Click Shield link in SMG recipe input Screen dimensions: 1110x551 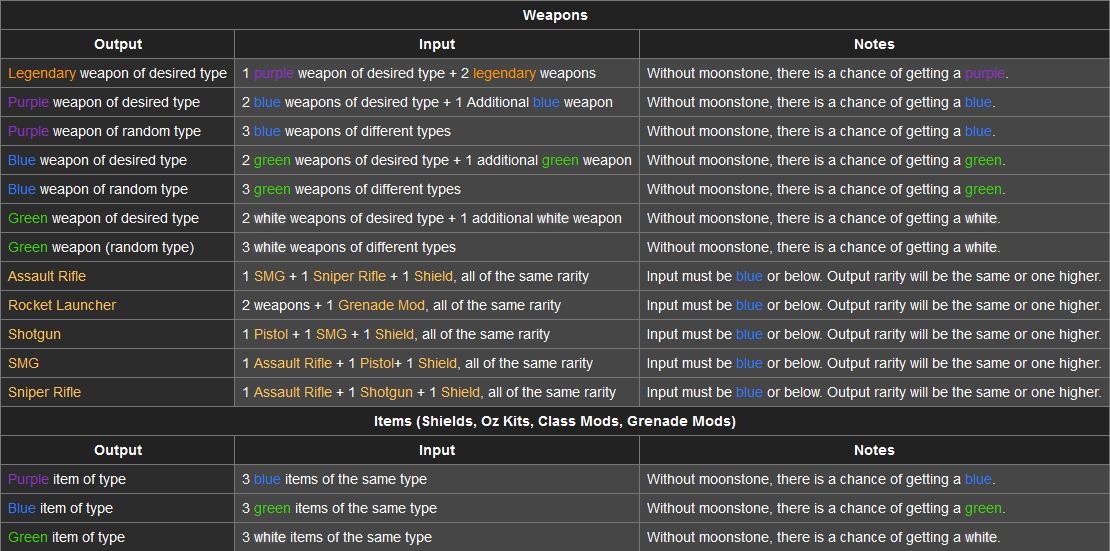pyautogui.click(x=437, y=363)
